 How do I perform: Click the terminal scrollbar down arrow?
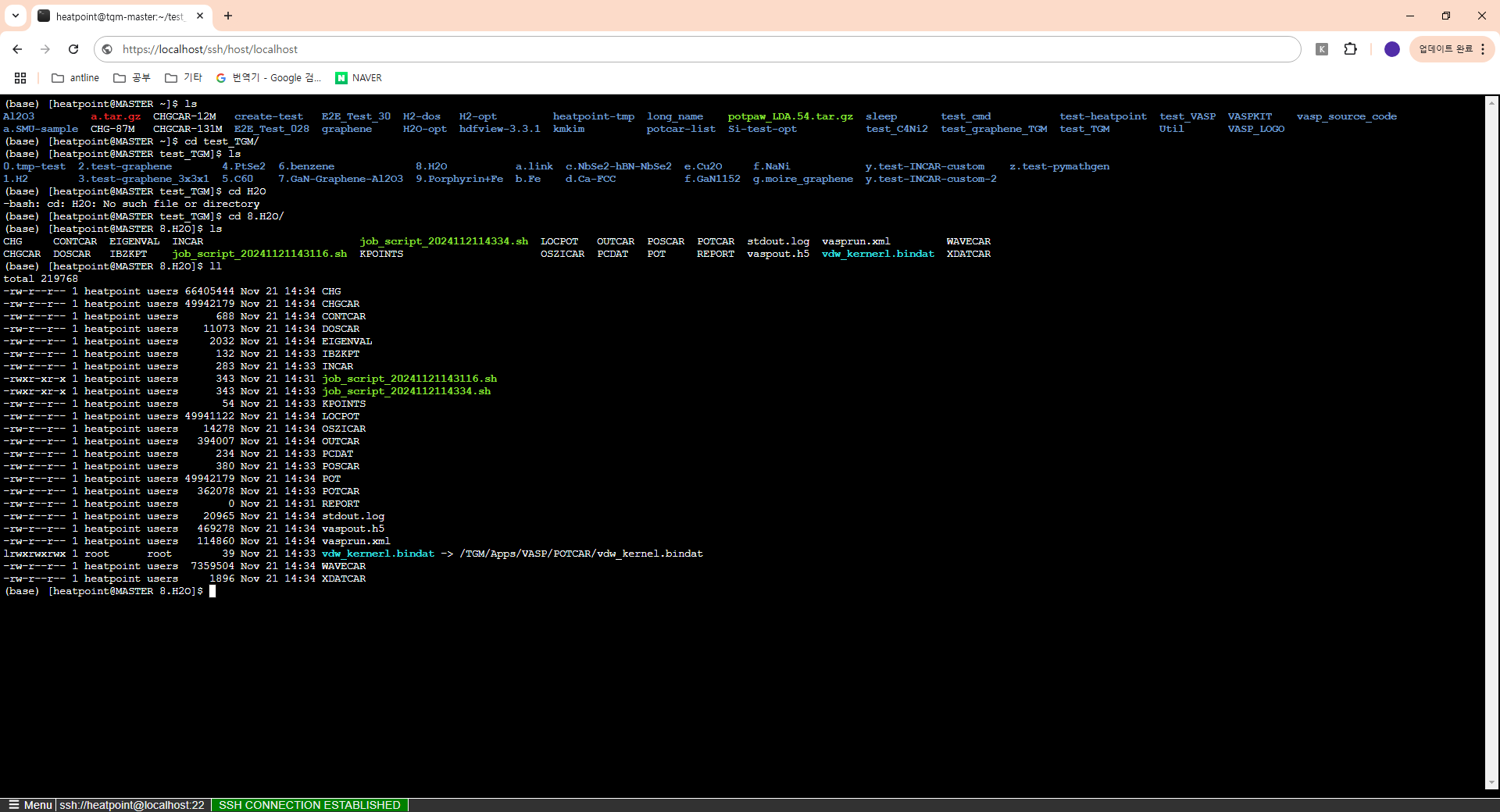coord(1491,783)
